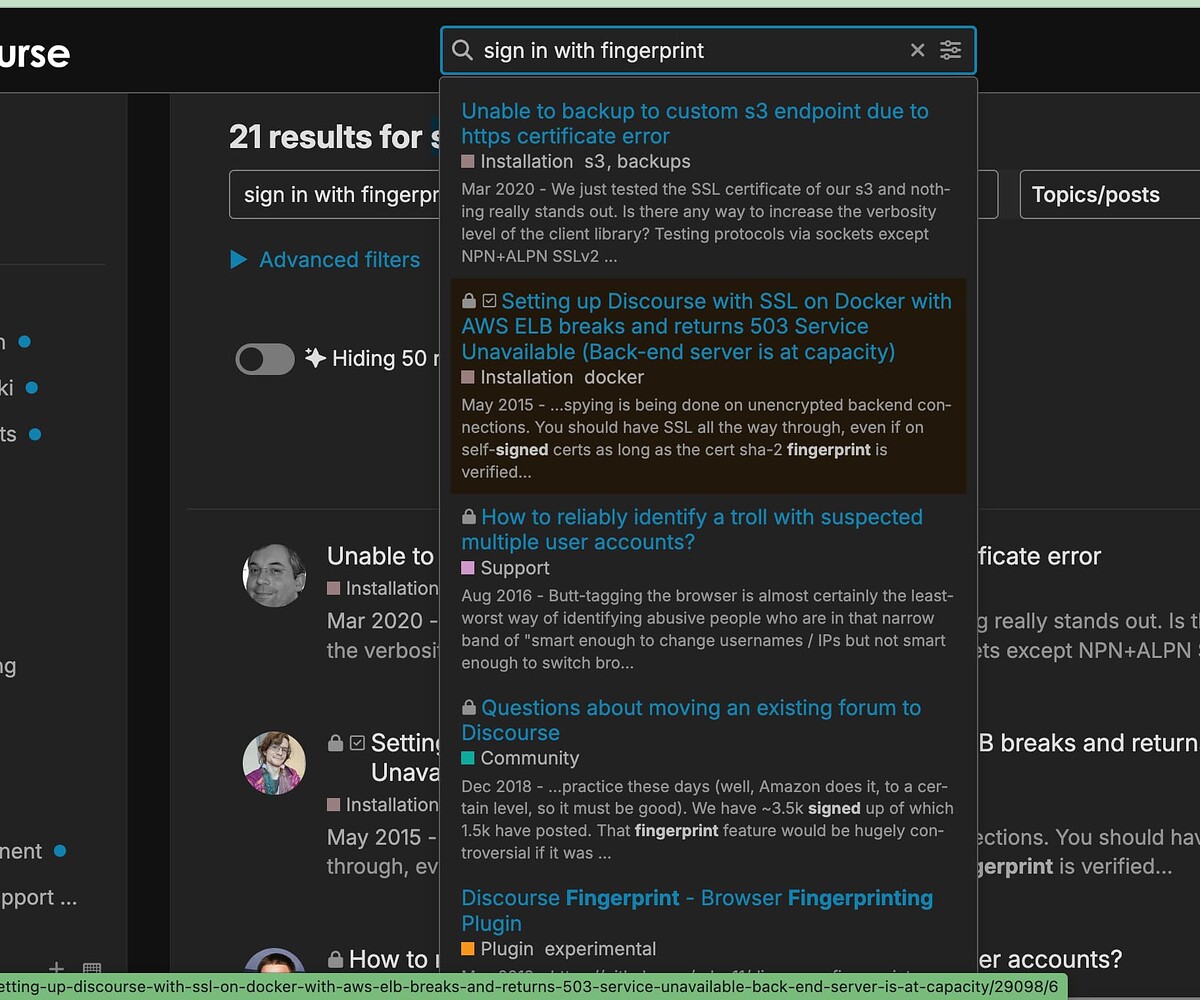Focus the top search input field
This screenshot has width=1200, height=1000.
coord(690,51)
